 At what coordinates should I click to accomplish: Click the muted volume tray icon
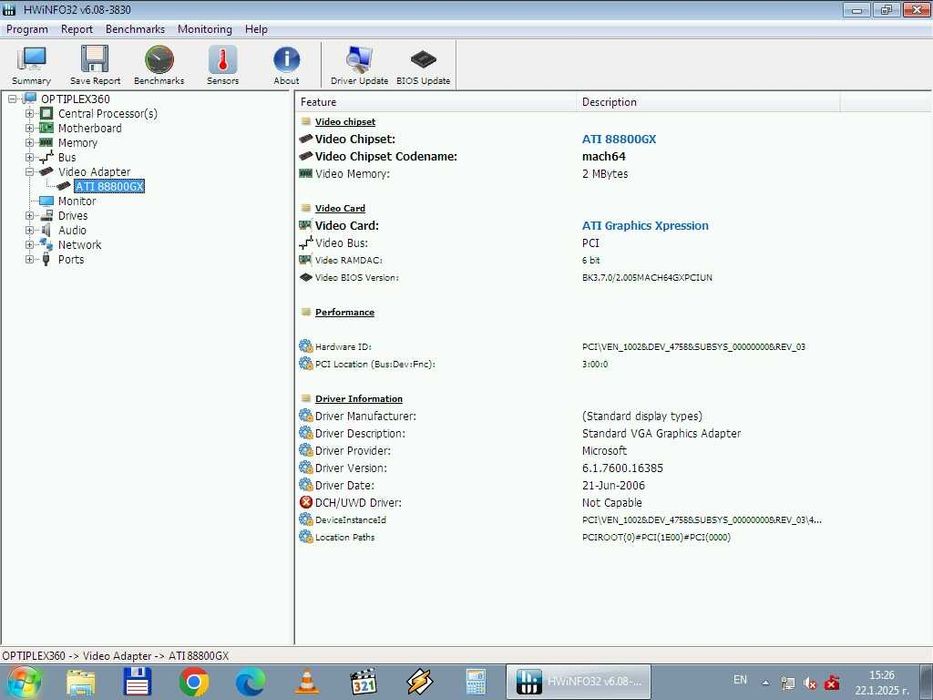810,683
